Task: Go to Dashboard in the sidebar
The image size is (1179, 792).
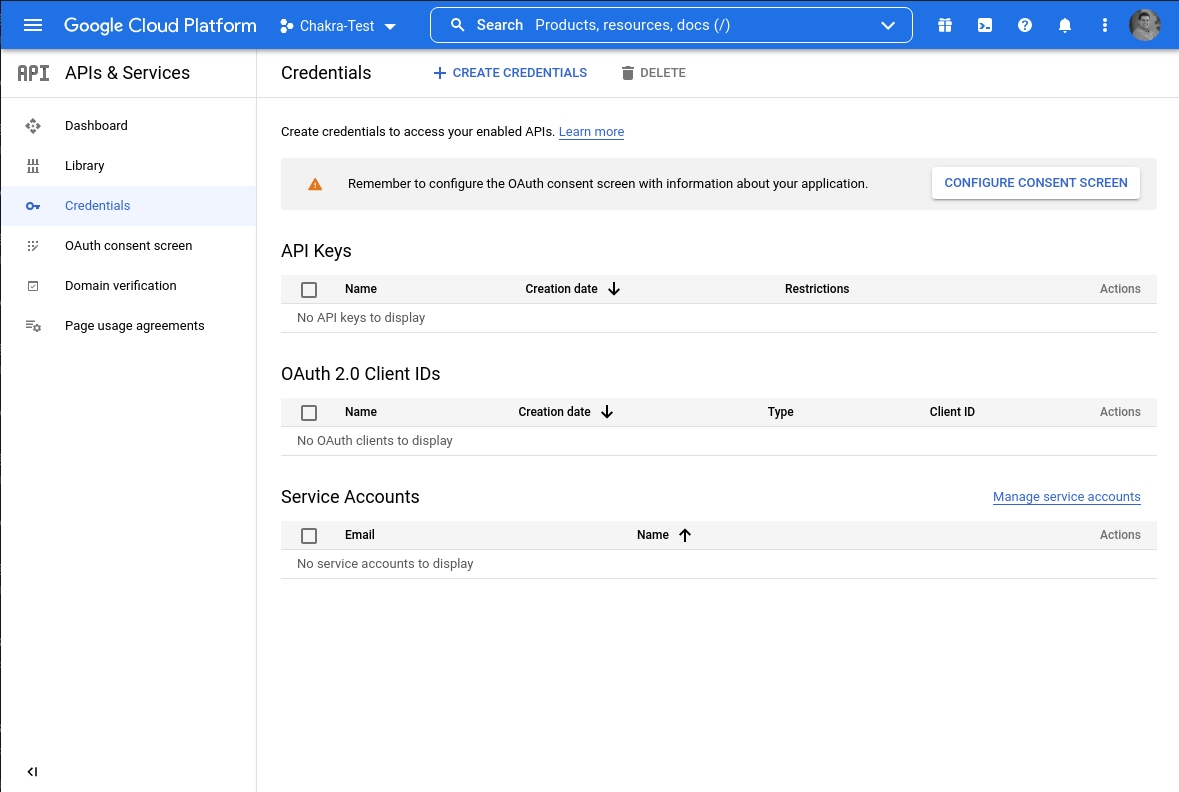Action: 96,126
